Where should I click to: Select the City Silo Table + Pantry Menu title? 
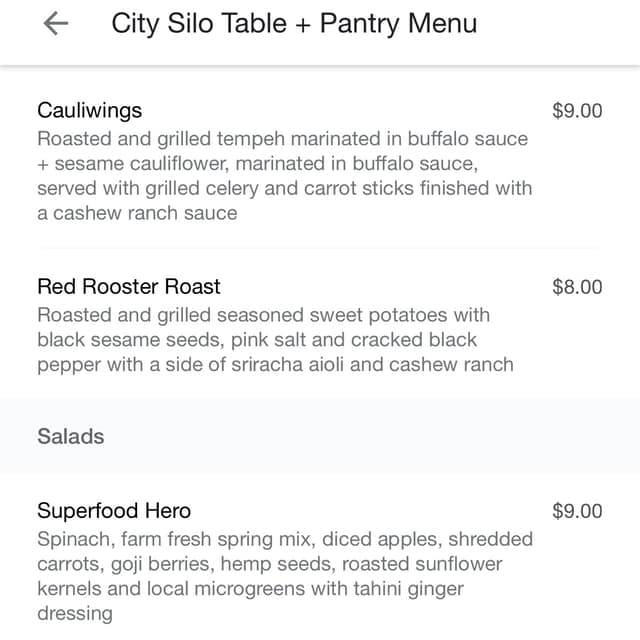tap(294, 24)
